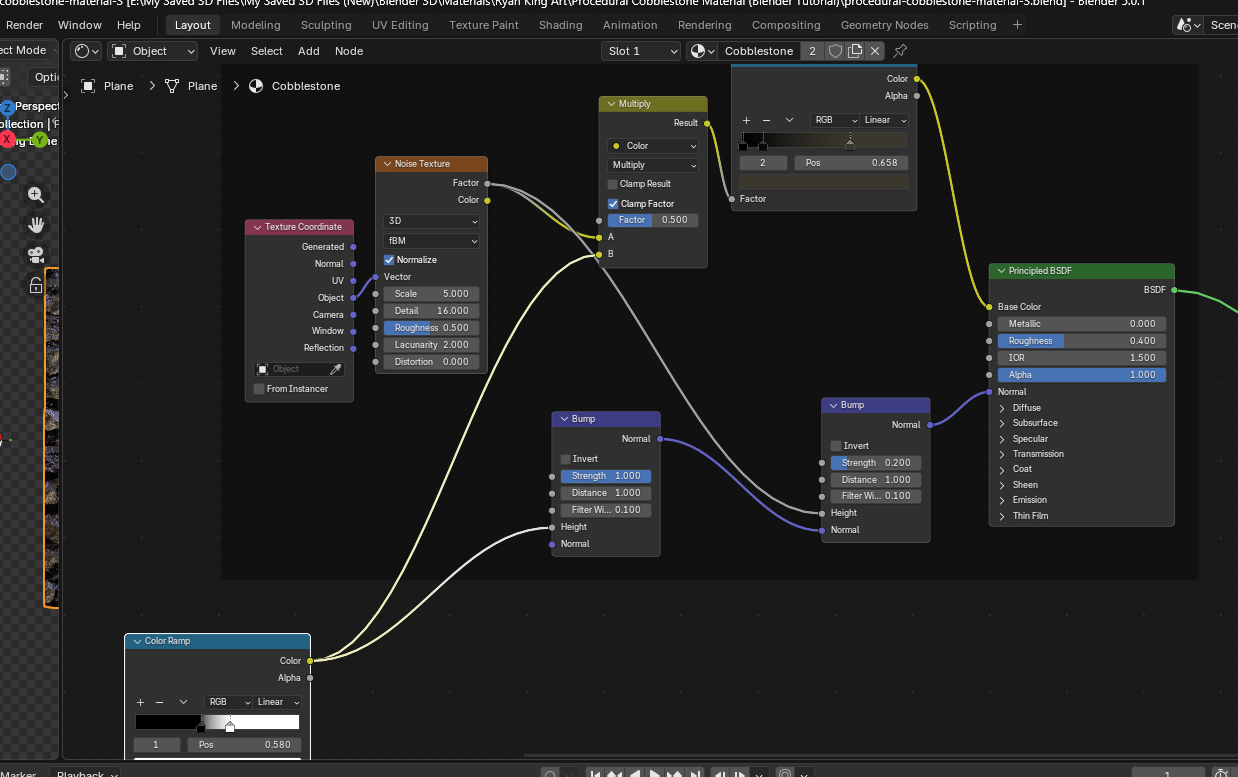
Task: Open the editor type selector icon
Action: 87,51
